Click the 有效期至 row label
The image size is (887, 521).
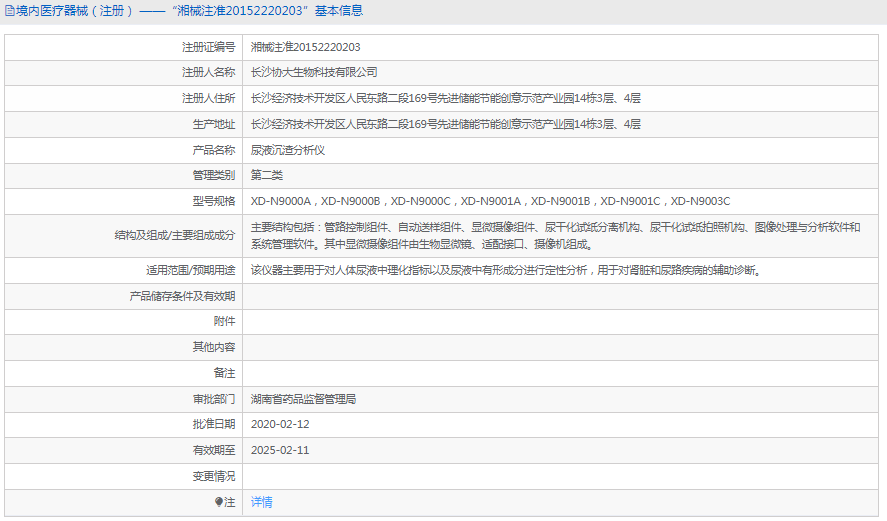(214, 450)
